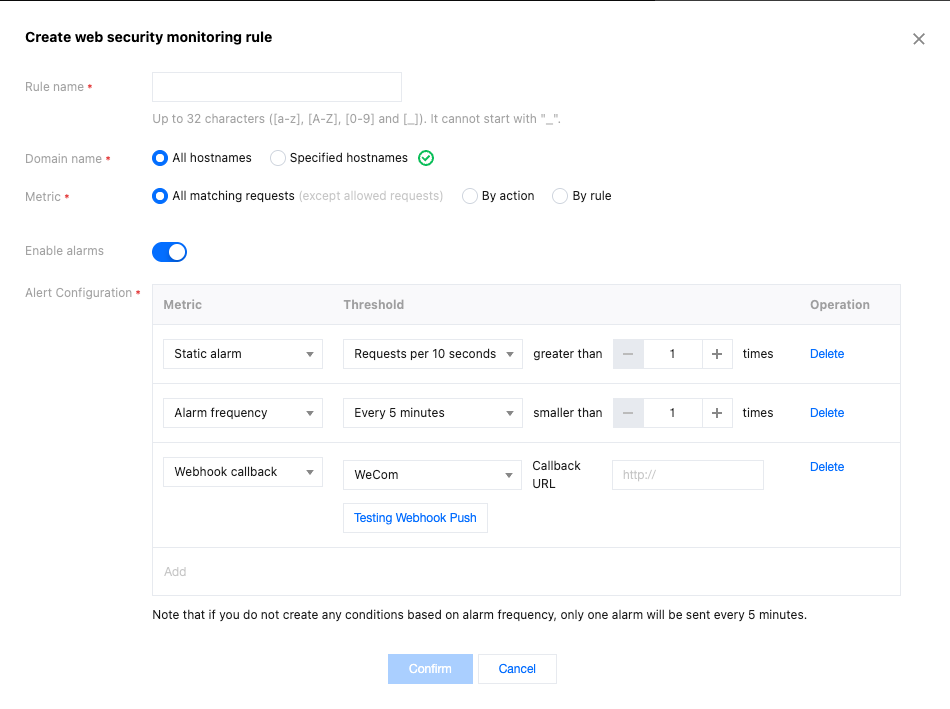Decrease the Static alarm threshold value
The width and height of the screenshot is (950, 709).
click(628, 354)
